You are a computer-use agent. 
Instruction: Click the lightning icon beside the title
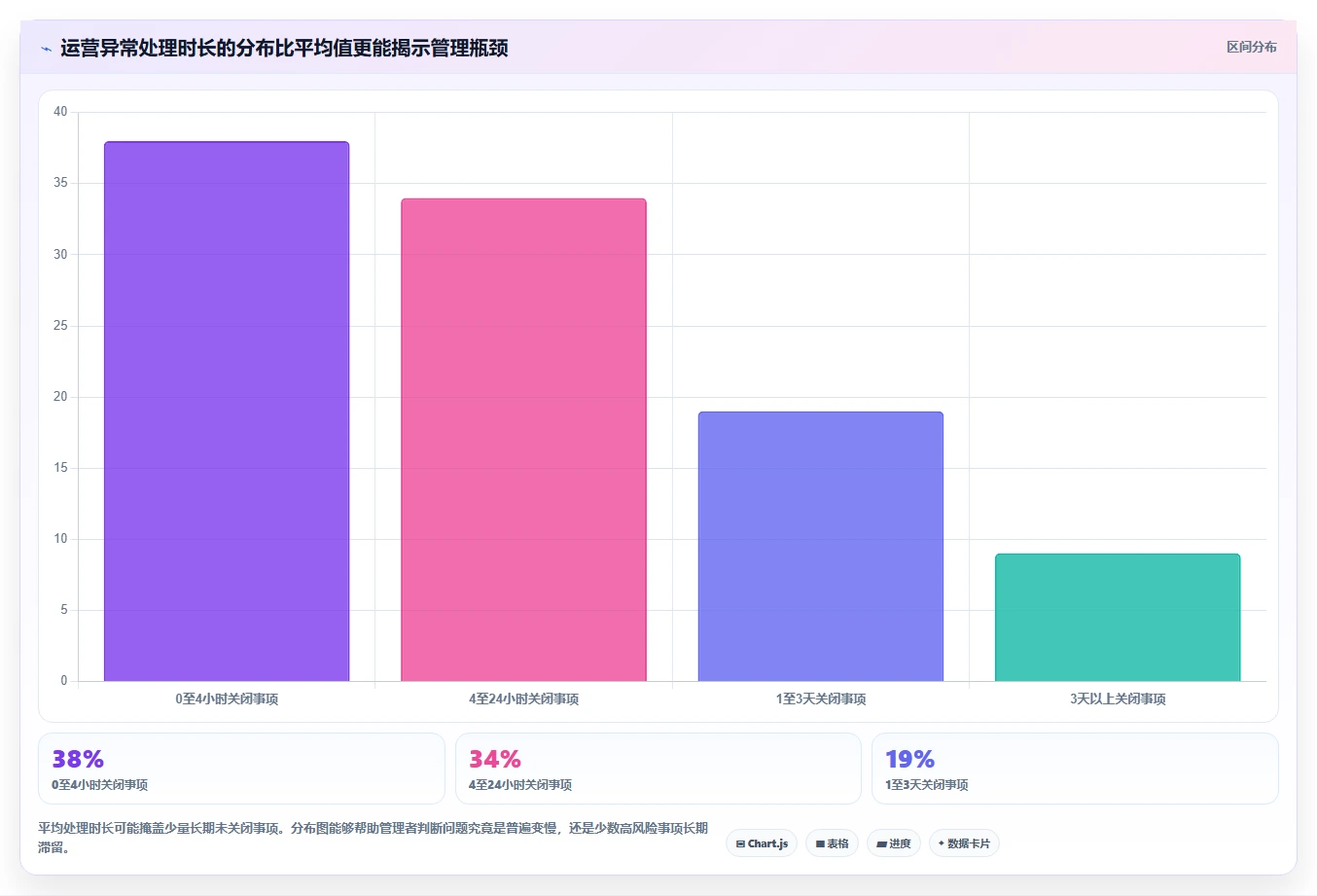click(x=46, y=49)
